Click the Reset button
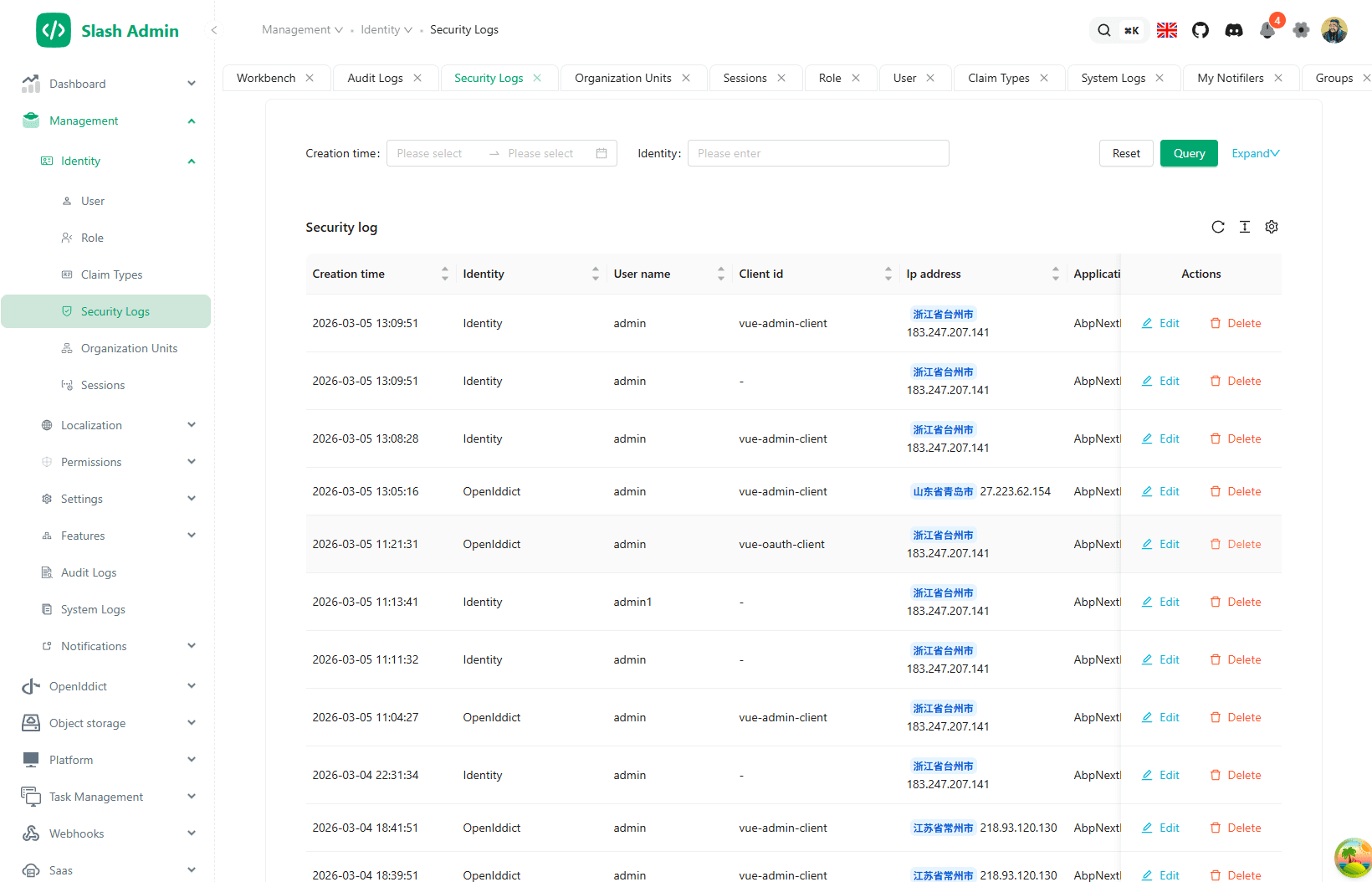 point(1126,153)
